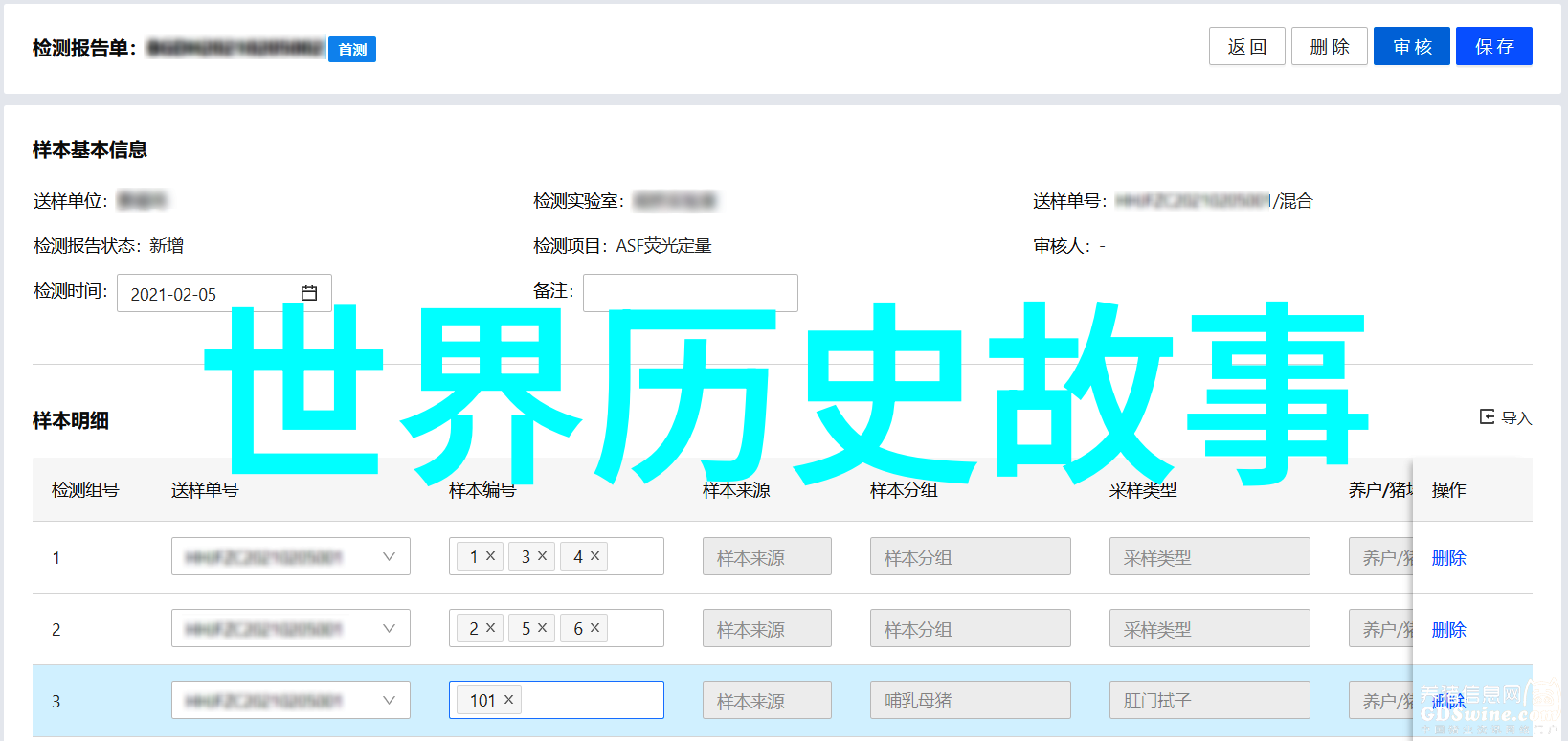The height and width of the screenshot is (741, 1568).
Task: Save the report with 保存
Action: click(x=1493, y=46)
